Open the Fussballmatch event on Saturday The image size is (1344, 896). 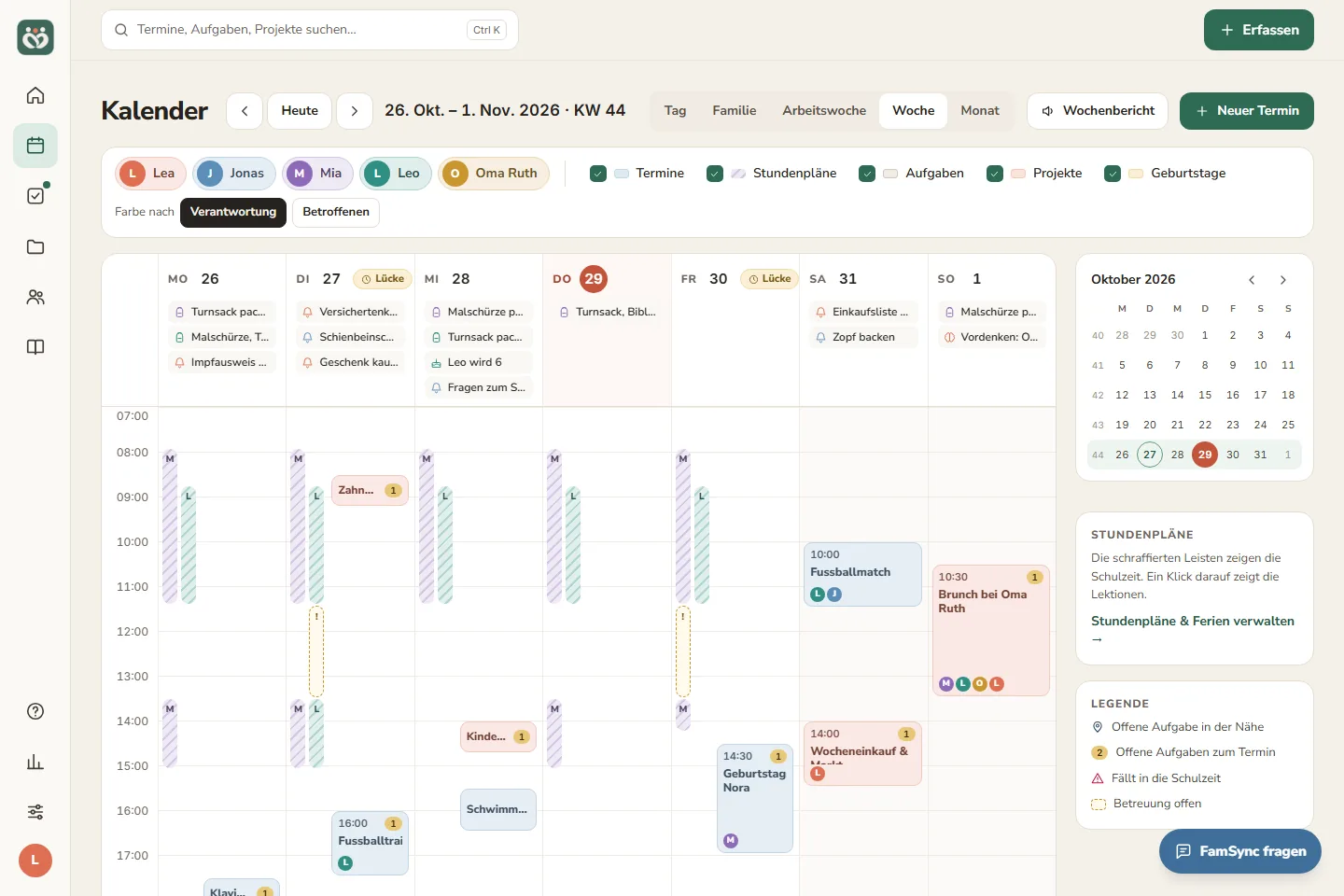pyautogui.click(x=862, y=574)
